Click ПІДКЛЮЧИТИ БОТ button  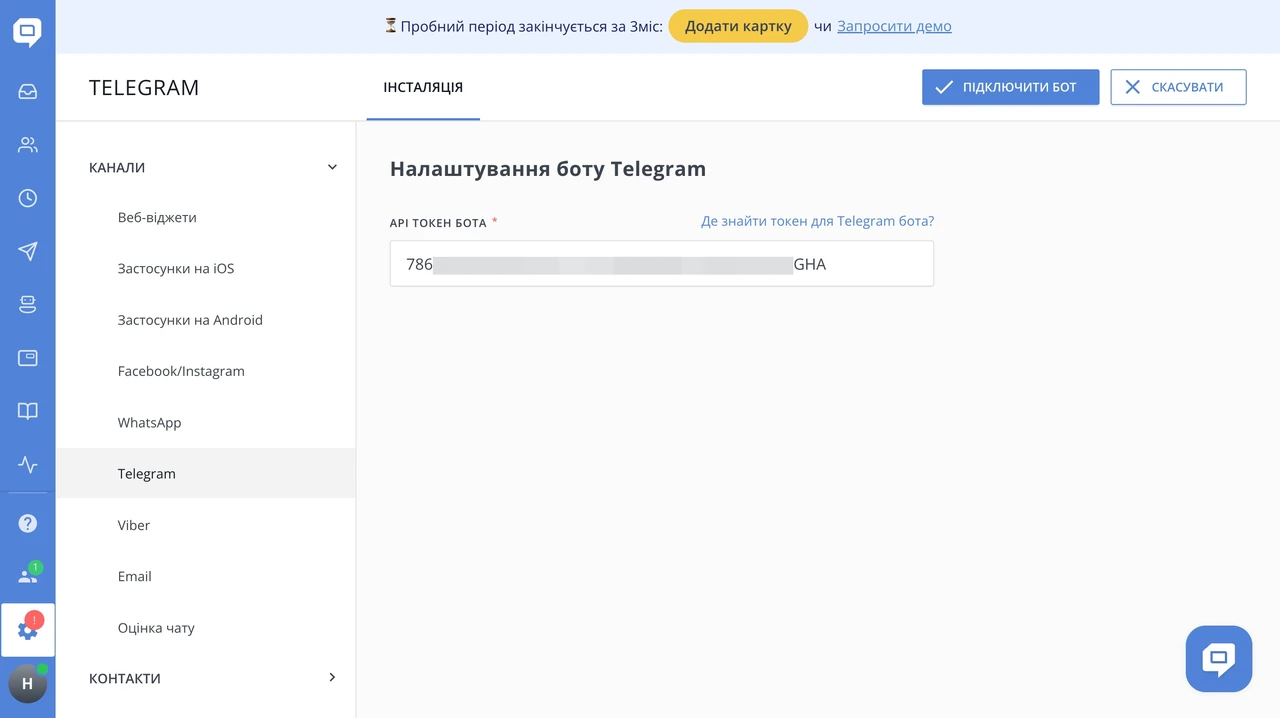point(1010,87)
